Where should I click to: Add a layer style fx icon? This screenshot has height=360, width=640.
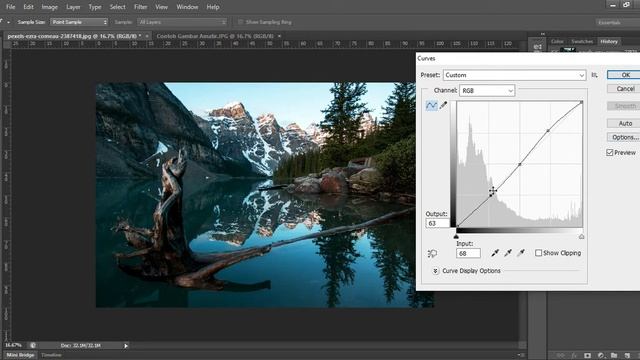point(573,356)
